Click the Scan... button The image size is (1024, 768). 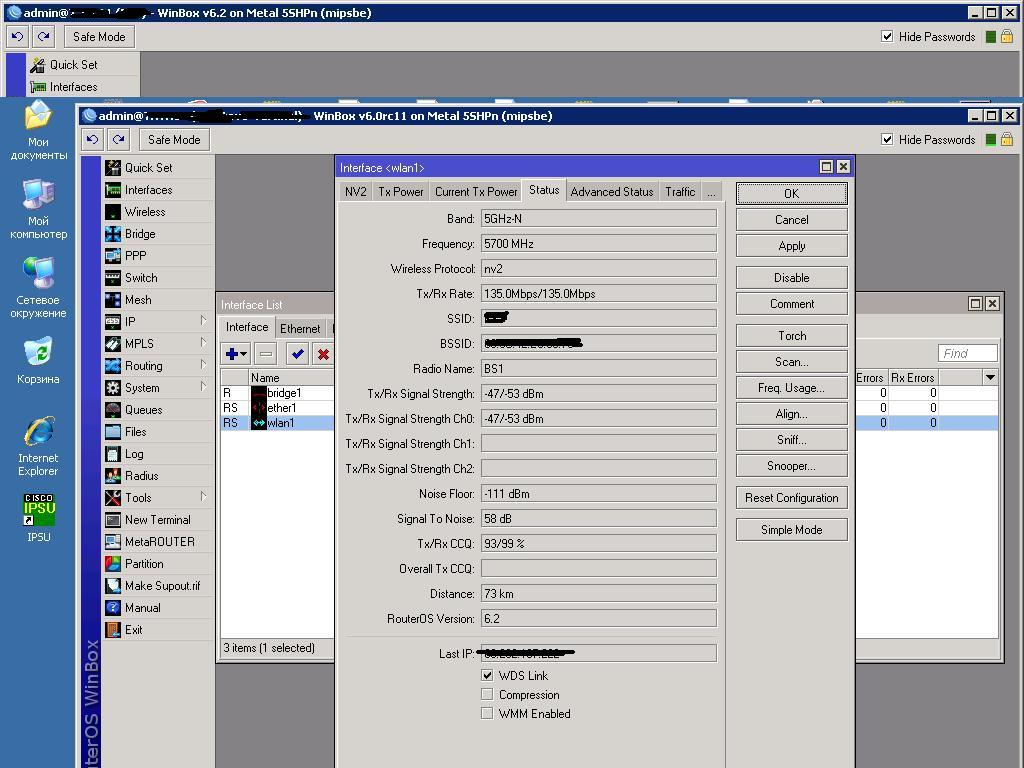point(792,362)
